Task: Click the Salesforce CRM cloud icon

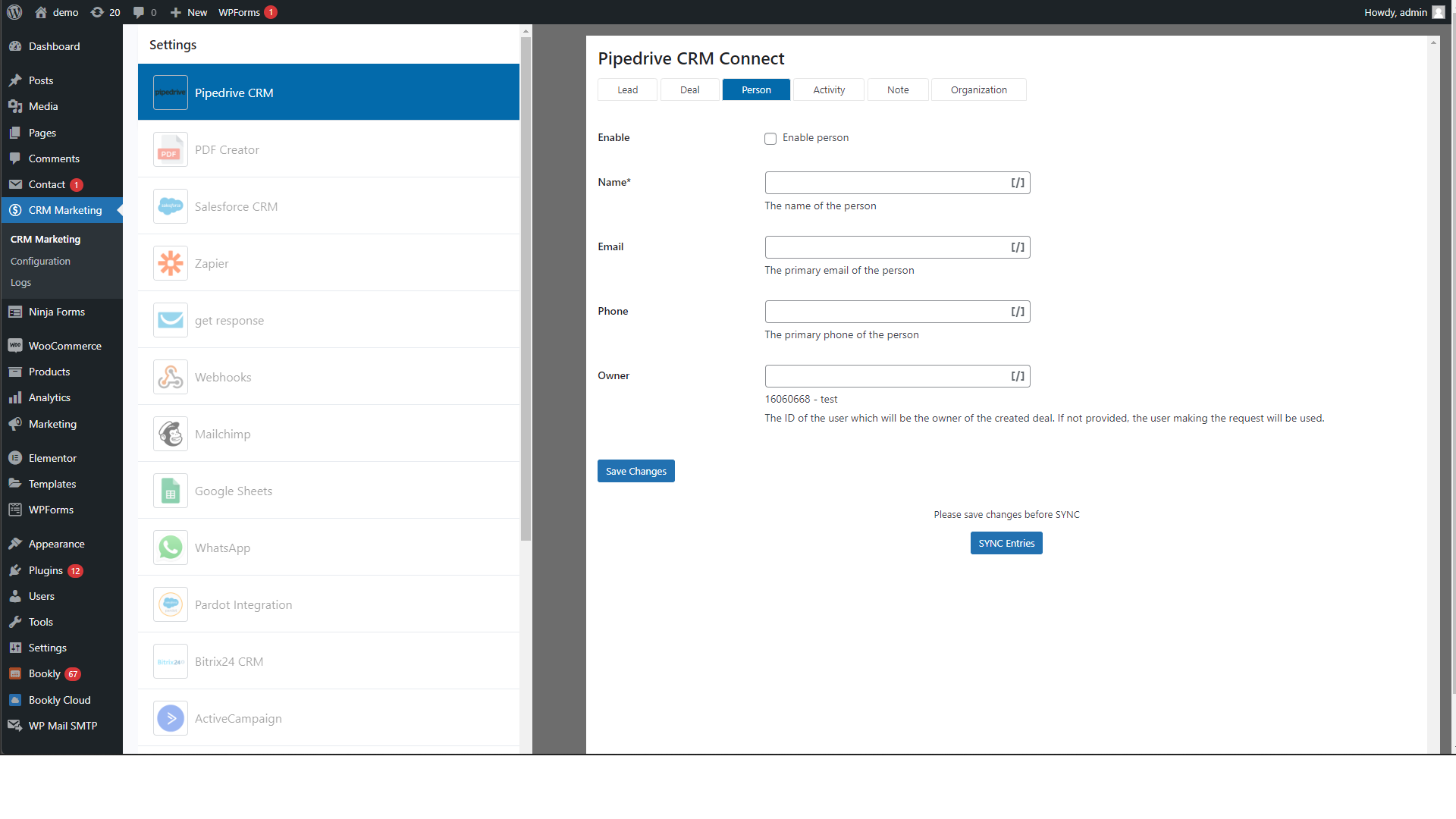Action: click(x=171, y=206)
